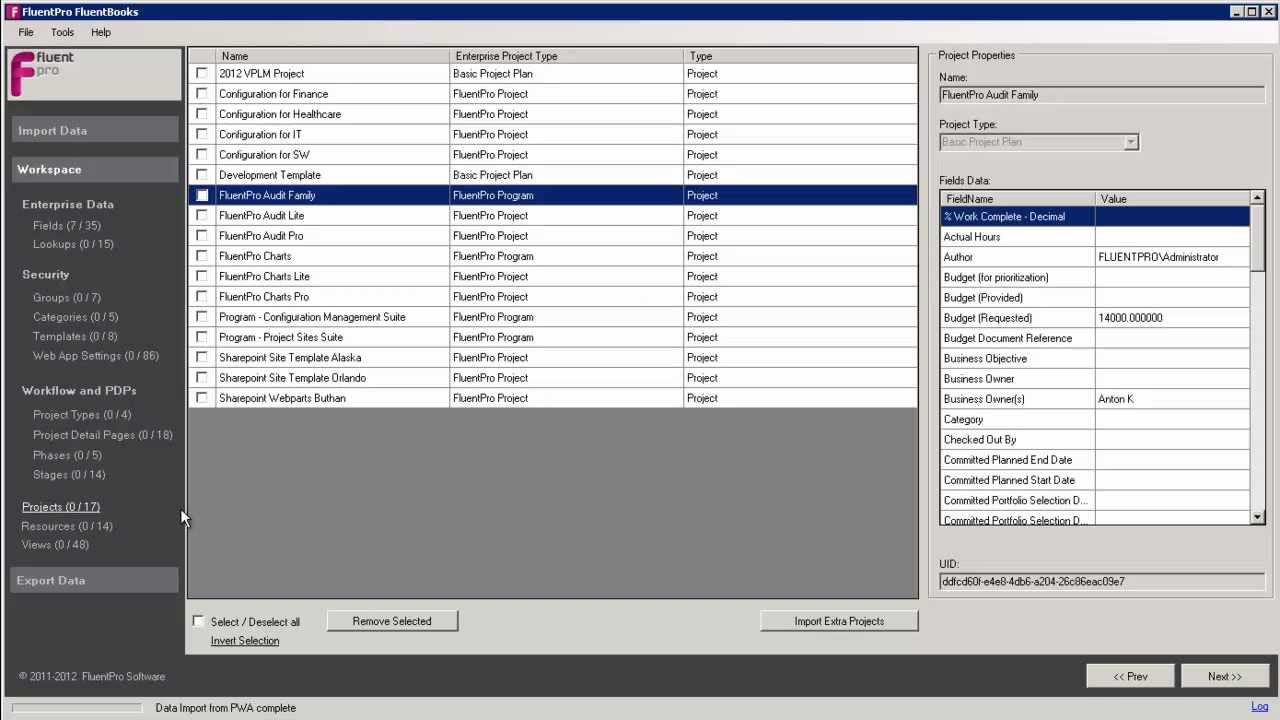
Task: Click the Fields Data scrollbar down arrow
Action: [x=1257, y=517]
